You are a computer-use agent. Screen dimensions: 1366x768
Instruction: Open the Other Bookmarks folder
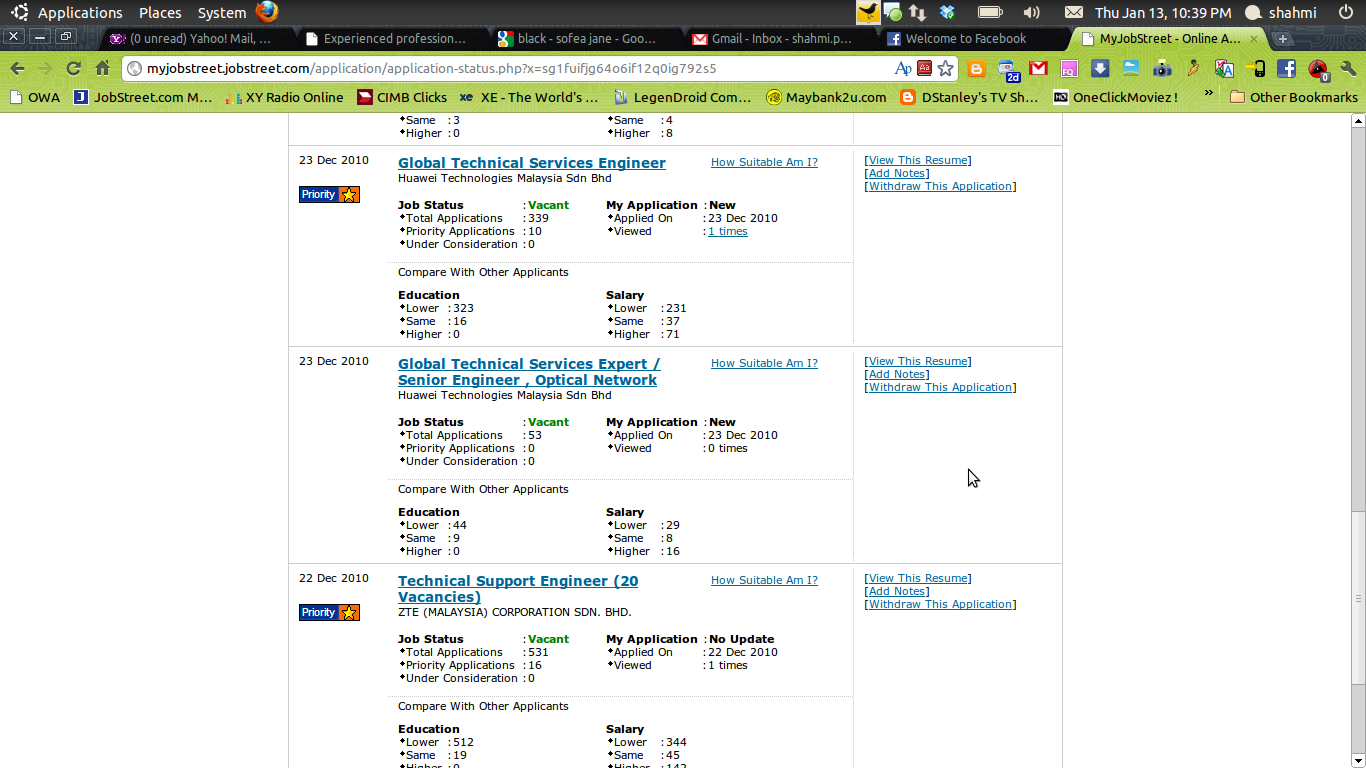(1293, 97)
